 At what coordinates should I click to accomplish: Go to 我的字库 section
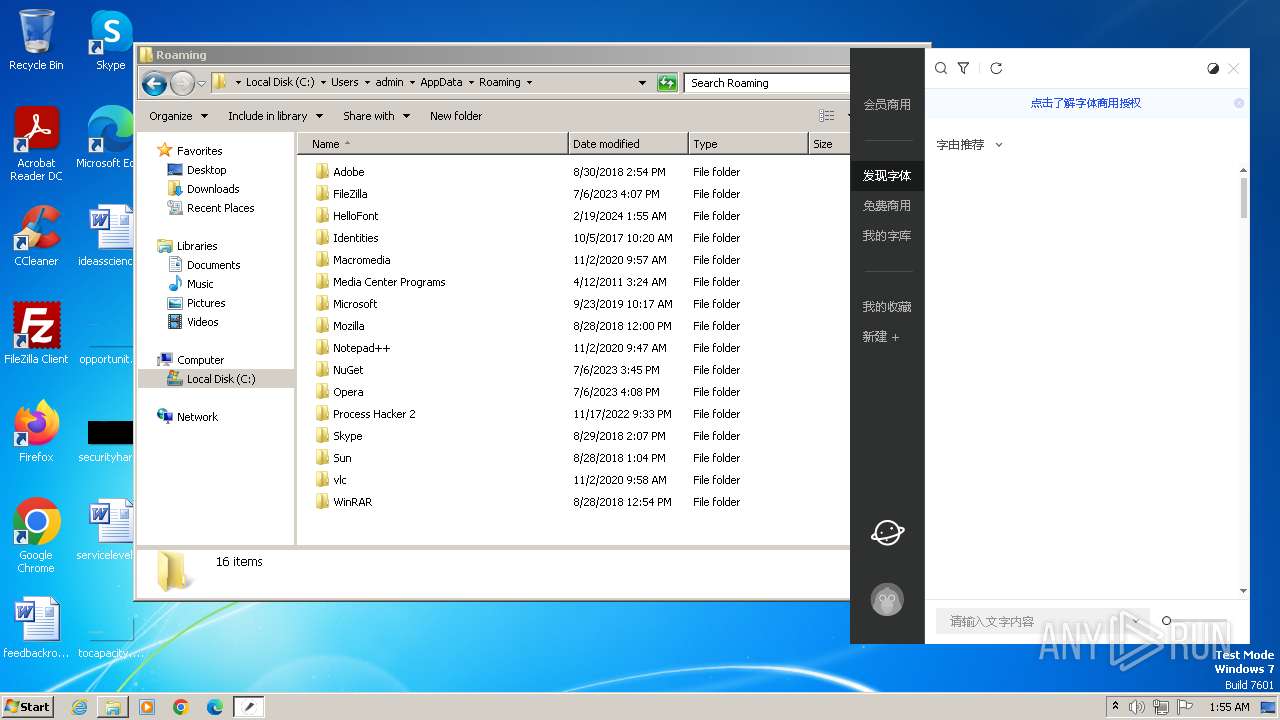point(887,236)
